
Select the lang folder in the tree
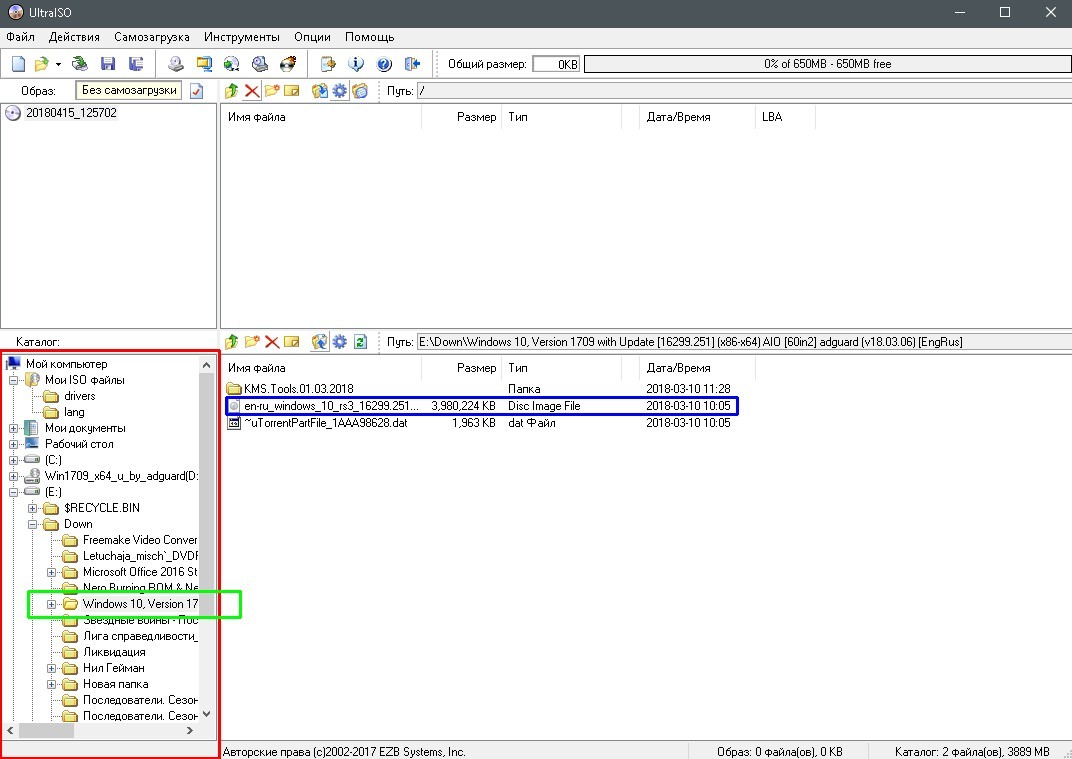coord(74,412)
